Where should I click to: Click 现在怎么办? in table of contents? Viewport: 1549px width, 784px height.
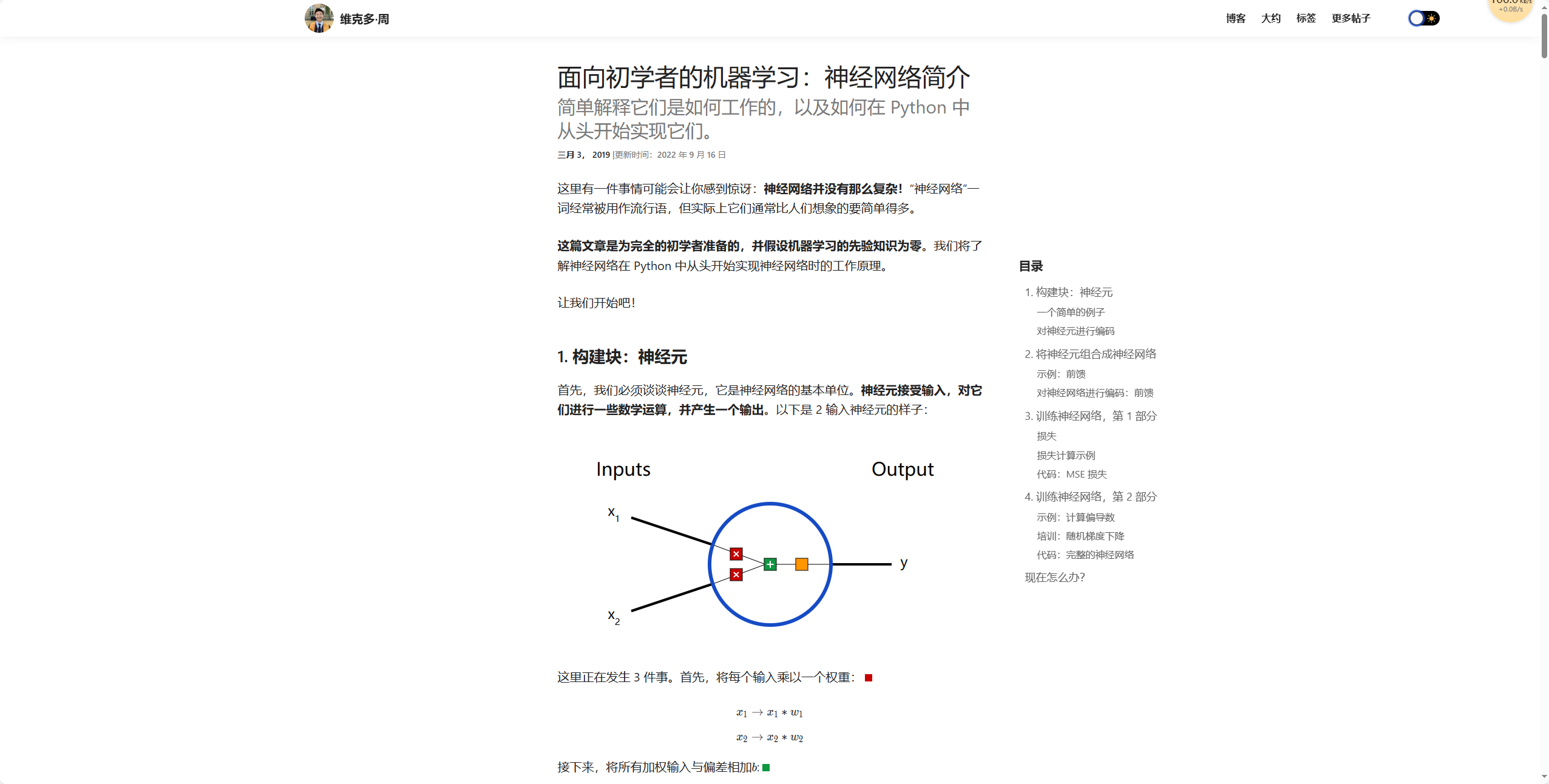[x=1054, y=578]
